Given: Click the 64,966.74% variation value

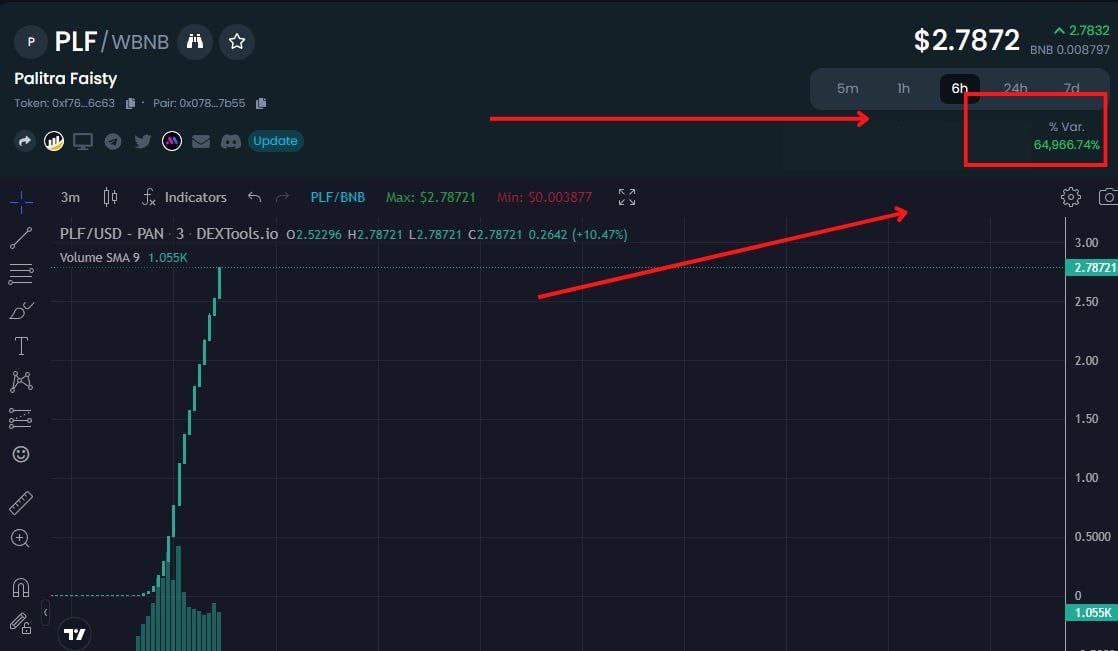Looking at the screenshot, I should point(1067,145).
